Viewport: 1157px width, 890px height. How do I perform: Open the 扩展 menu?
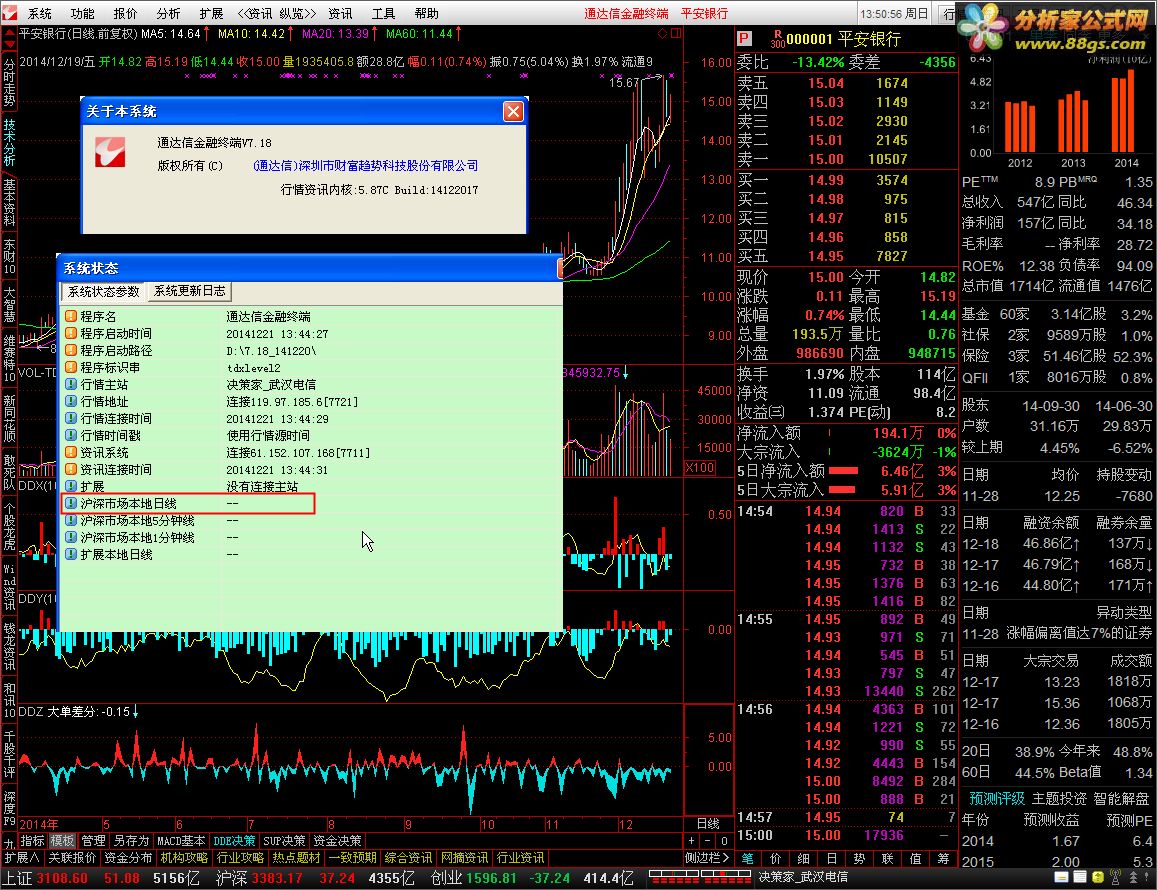211,13
